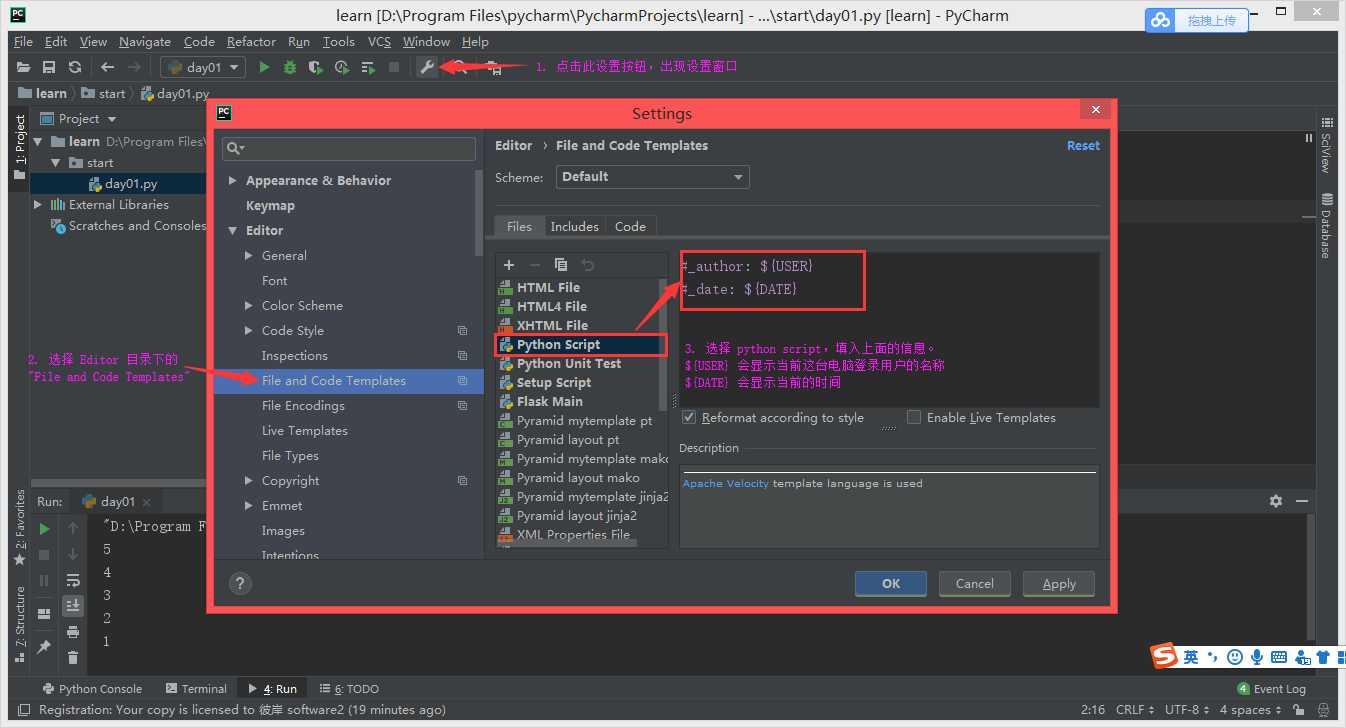1346x728 pixels.
Task: Click the Run with Coverage icon
Action: (316, 67)
